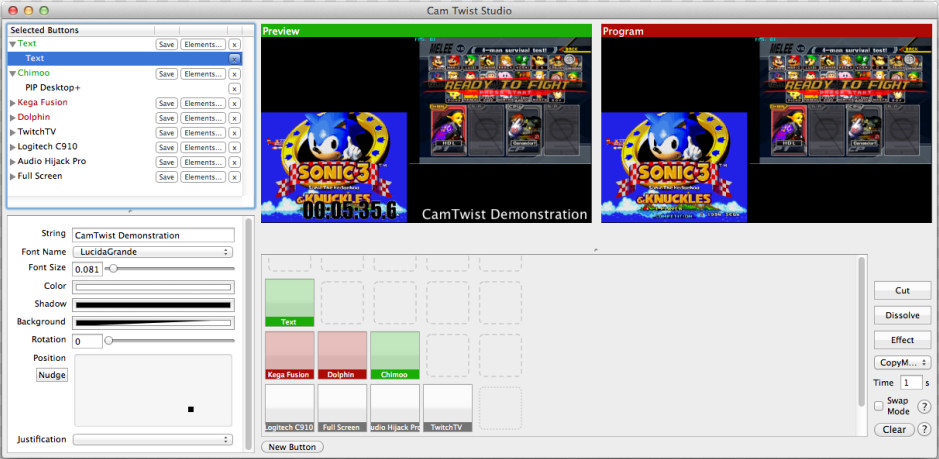Open the Shadow color swatch
The image size is (939, 459).
pyautogui.click(x=153, y=305)
